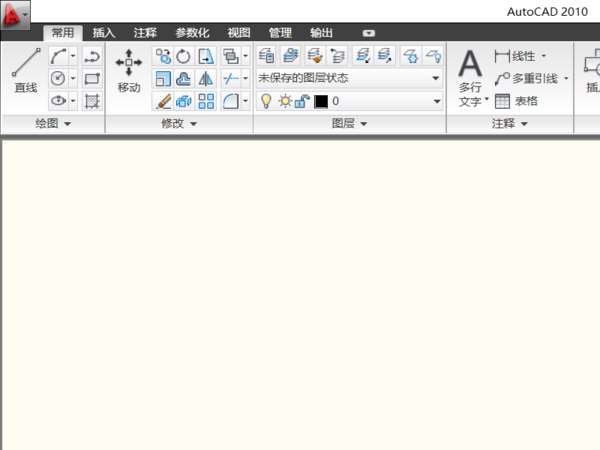Screen dimensions: 600x450
Task: Expand the 图层 panel title
Action: pos(349,124)
